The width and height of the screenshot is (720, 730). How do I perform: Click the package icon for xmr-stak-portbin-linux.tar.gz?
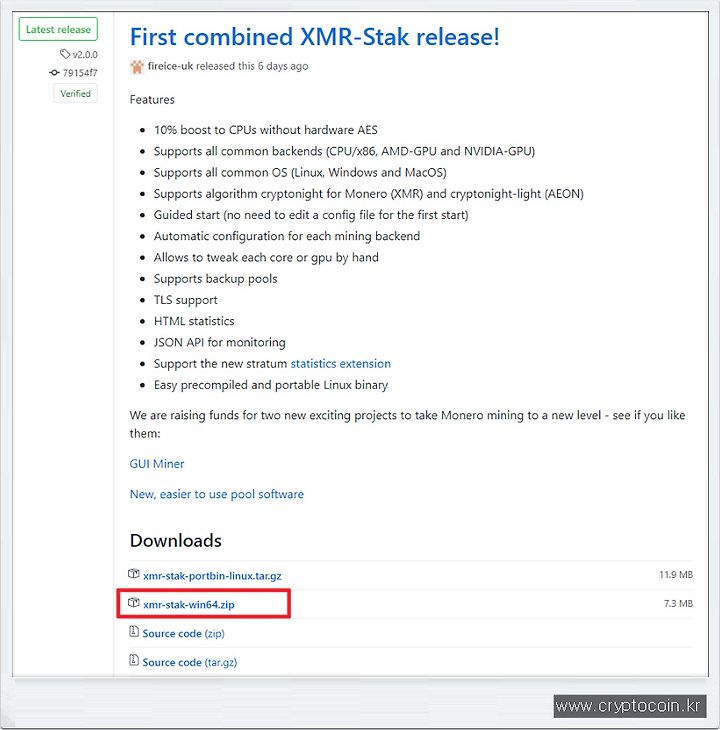134,574
